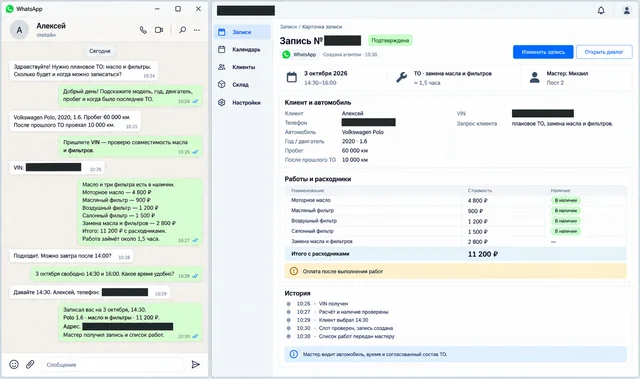Image resolution: width=640 pixels, height=379 pixels.
Task: Select the message '3 октября свободно 14:30 и 16:00'
Action: (116, 274)
